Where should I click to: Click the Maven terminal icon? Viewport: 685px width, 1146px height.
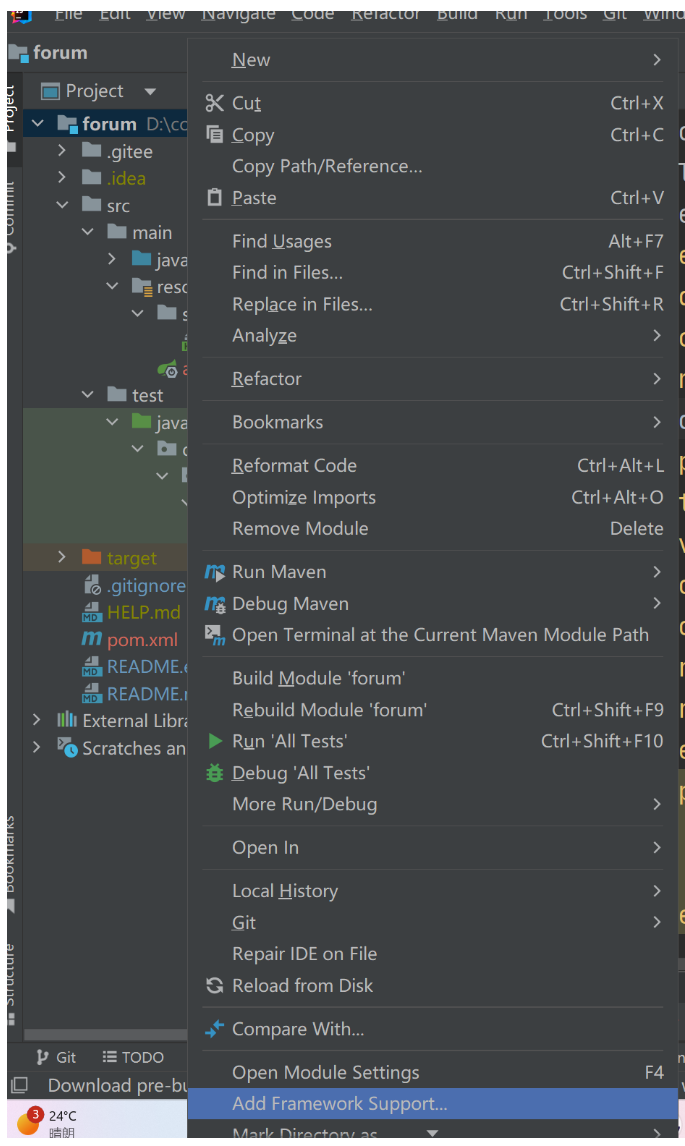tap(215, 635)
